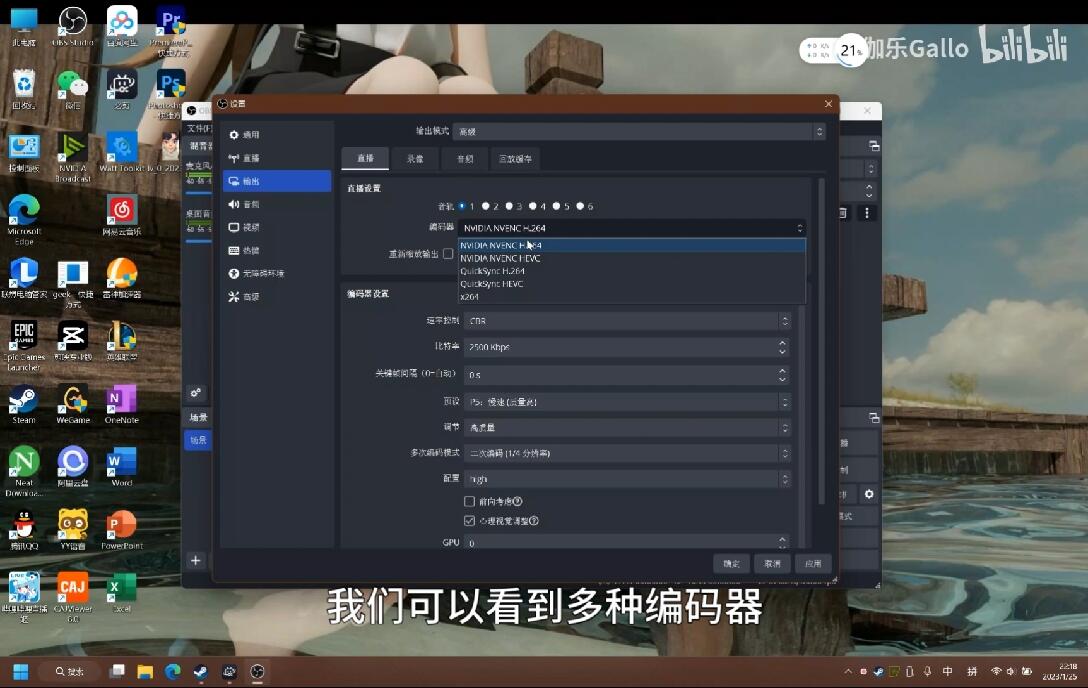Select audio track 3 radio button
Image resolution: width=1088 pixels, height=688 pixels.
[509, 206]
